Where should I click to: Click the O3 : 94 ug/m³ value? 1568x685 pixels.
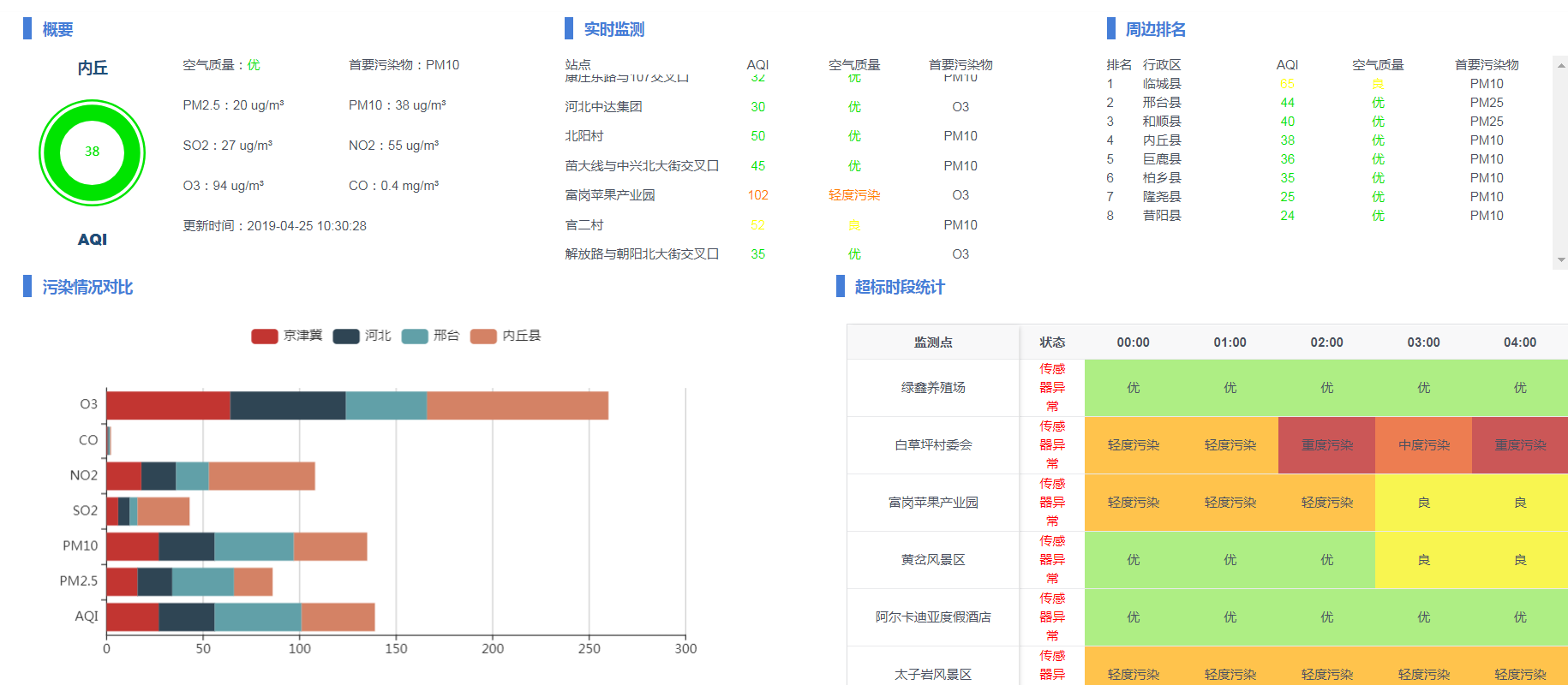click(x=223, y=186)
